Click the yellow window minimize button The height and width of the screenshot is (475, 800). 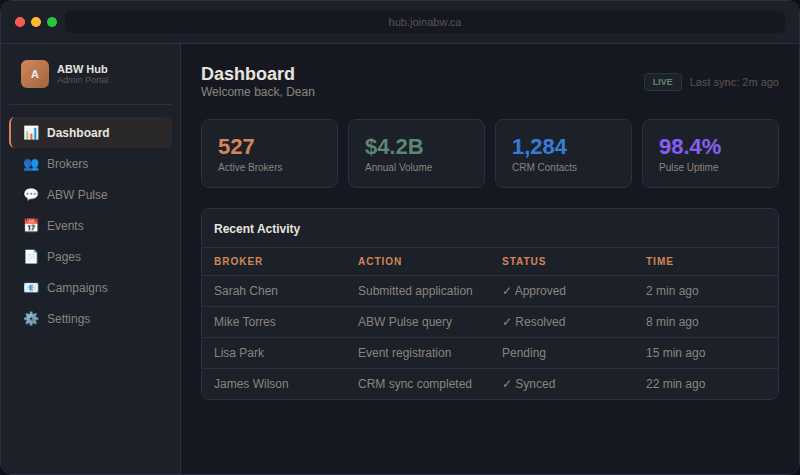pyautogui.click(x=36, y=22)
